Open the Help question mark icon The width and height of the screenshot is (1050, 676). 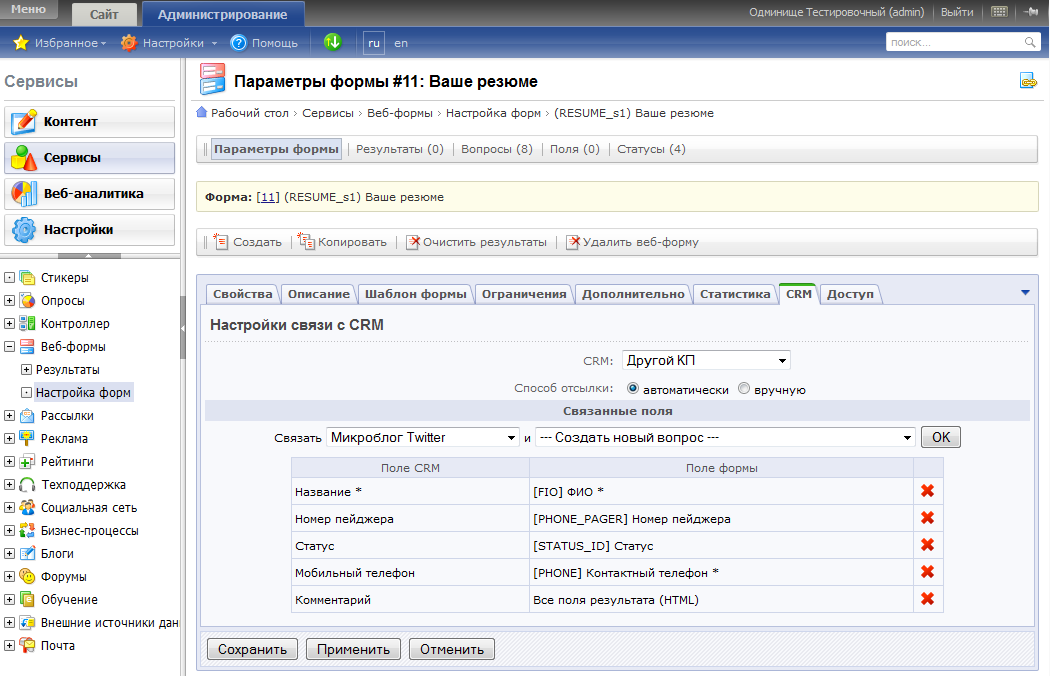coord(239,43)
